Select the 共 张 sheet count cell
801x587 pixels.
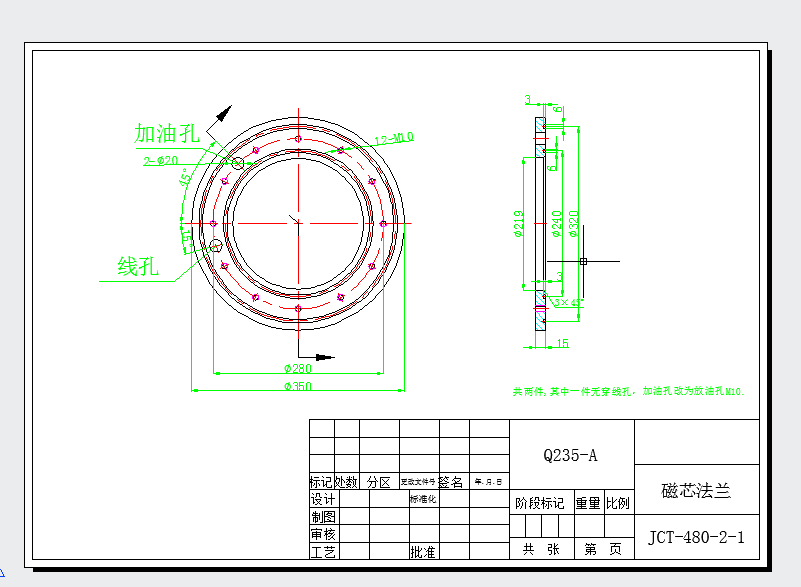pos(541,549)
